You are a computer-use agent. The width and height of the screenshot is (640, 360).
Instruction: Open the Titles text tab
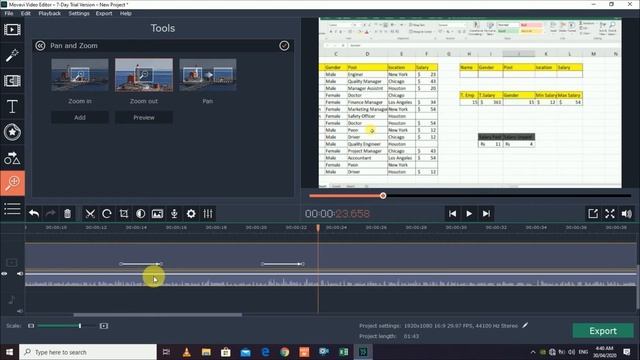(12, 107)
